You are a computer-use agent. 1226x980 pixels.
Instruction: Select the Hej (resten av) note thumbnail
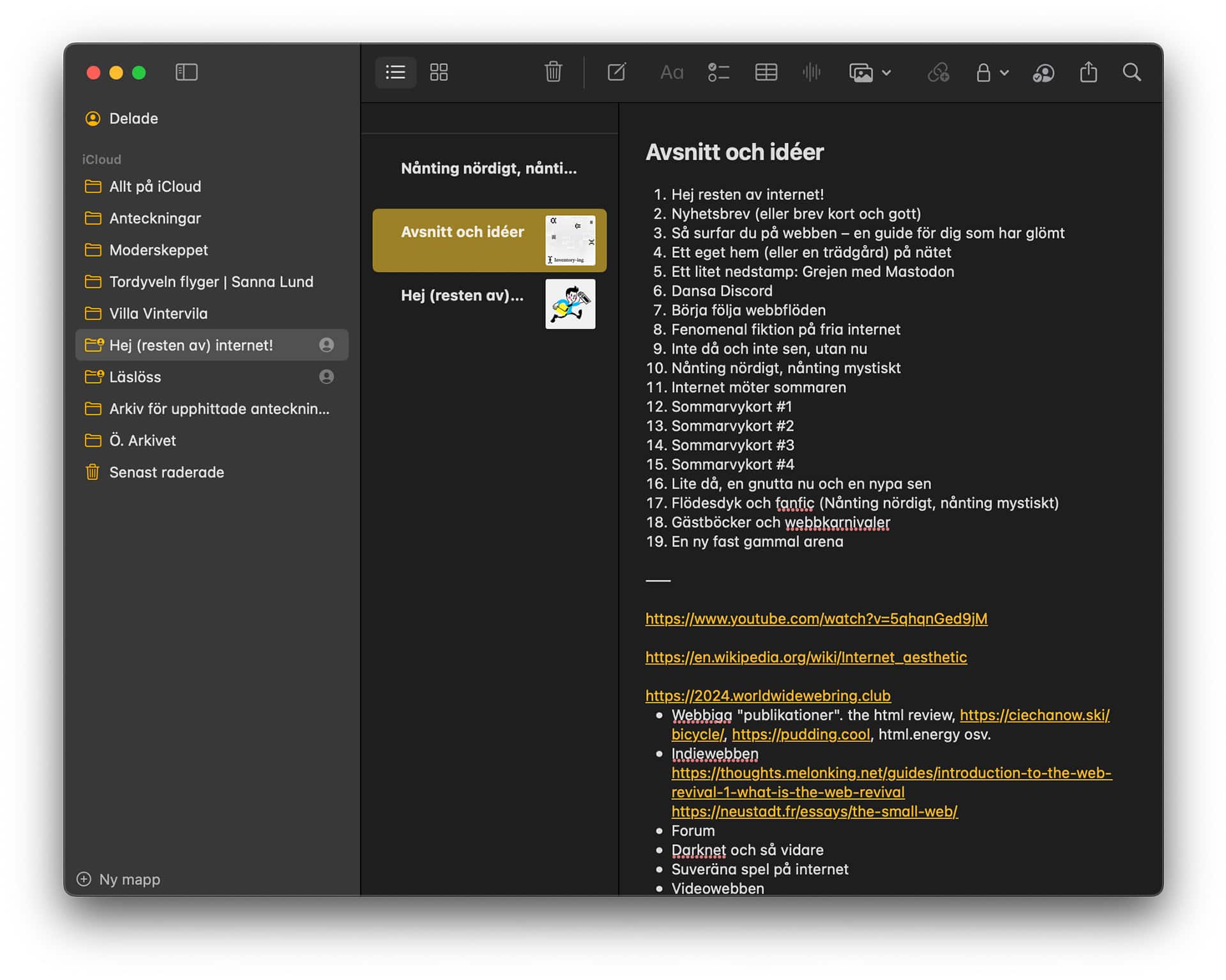point(570,304)
